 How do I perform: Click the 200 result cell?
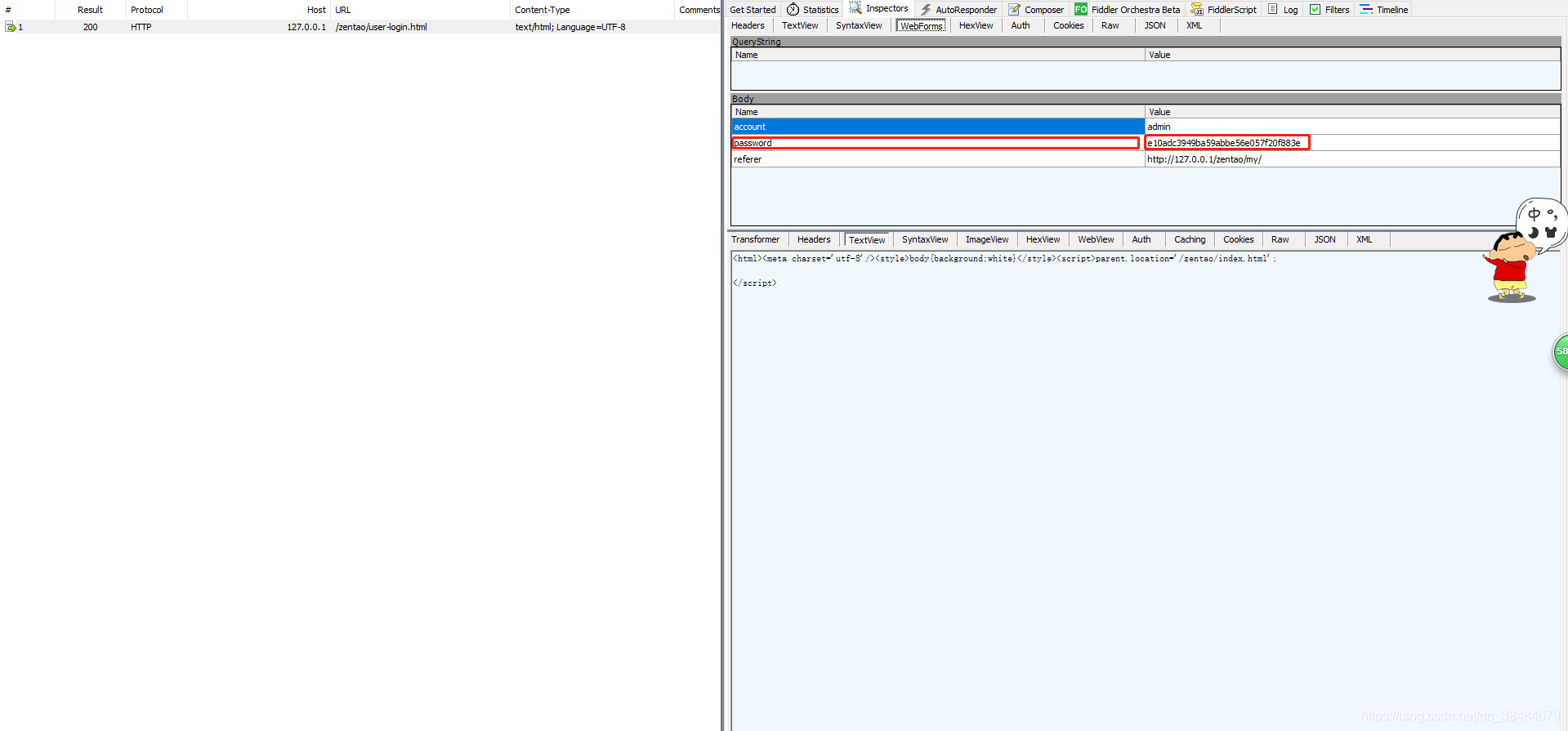[90, 27]
